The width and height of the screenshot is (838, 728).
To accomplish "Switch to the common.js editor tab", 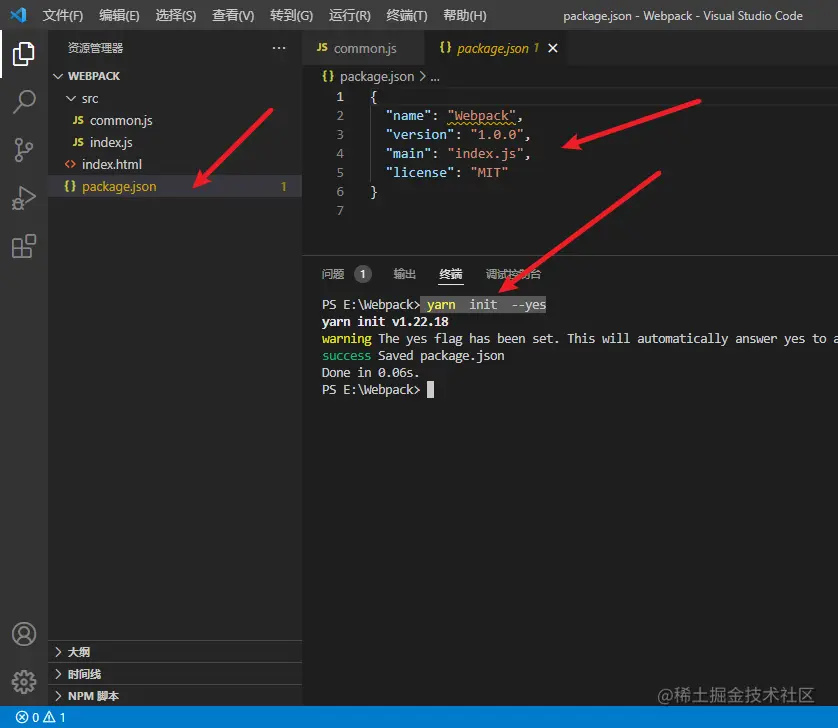I will (x=363, y=48).
